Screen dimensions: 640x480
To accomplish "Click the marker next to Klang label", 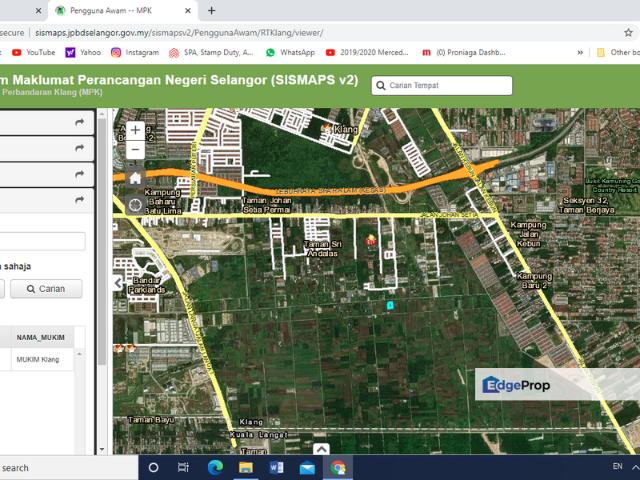I will click(327, 128).
